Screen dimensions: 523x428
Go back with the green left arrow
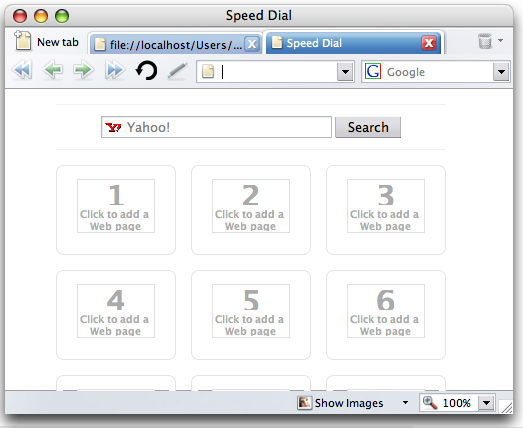click(53, 70)
